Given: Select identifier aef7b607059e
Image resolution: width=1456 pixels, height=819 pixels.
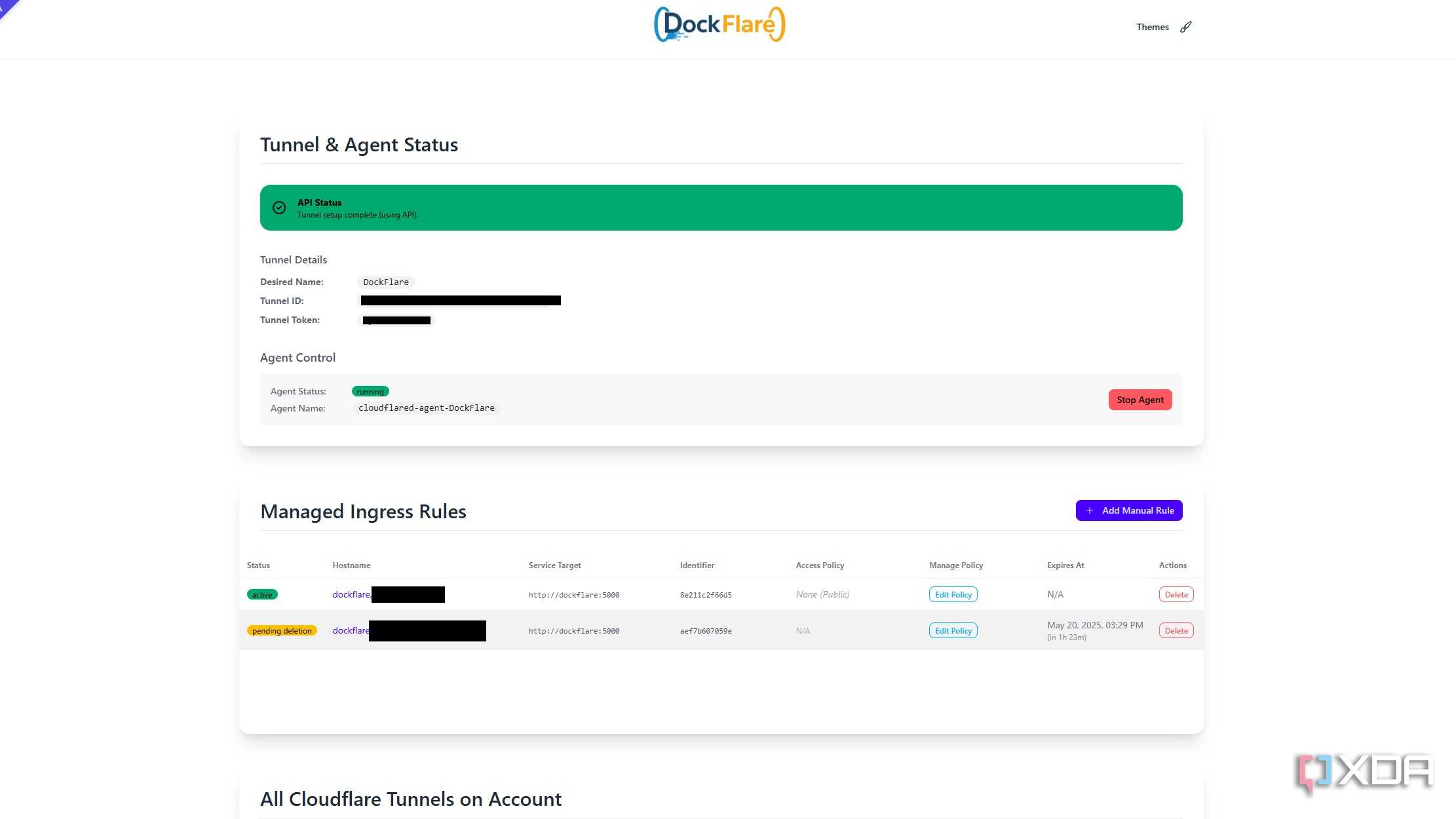Looking at the screenshot, I should point(706,631).
